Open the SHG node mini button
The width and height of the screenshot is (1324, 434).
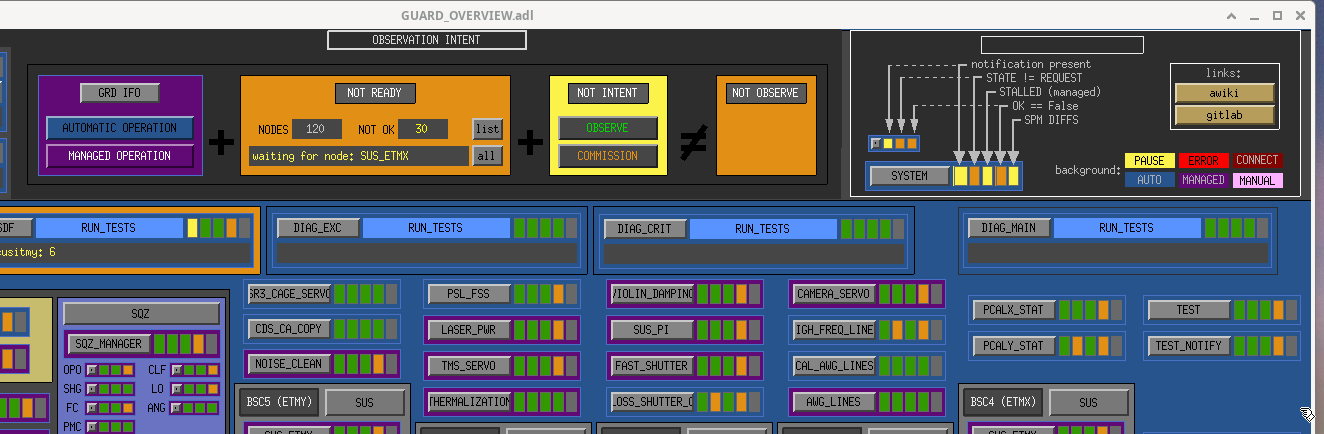91,388
